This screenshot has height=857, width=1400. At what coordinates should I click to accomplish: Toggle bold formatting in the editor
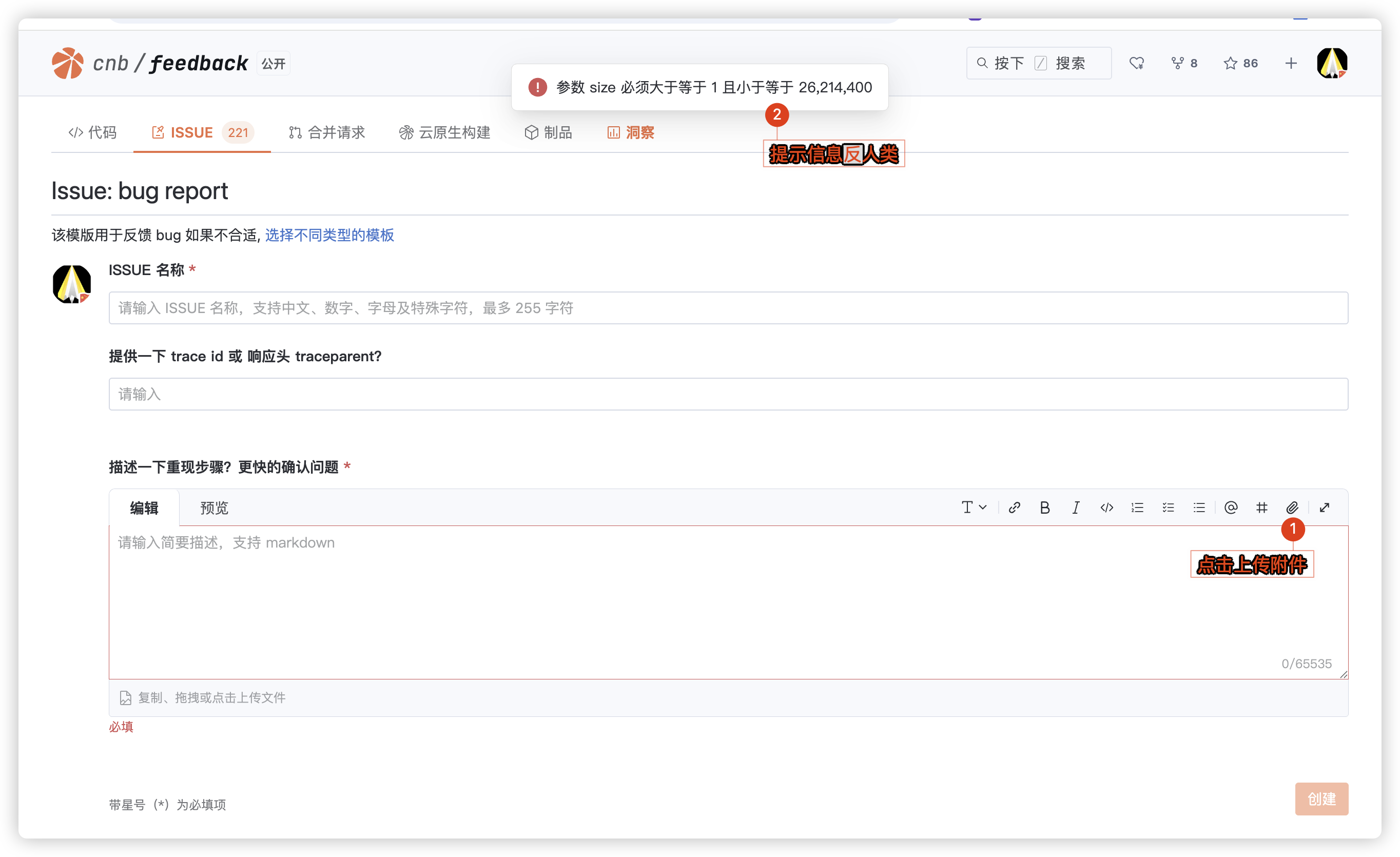[1045, 508]
